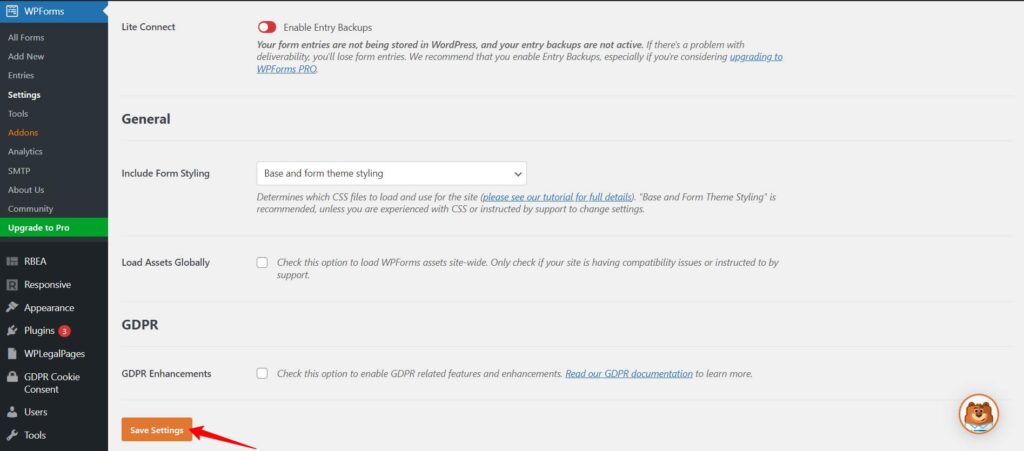Click the WPForms sidebar icon
This screenshot has height=451, width=1024.
click(x=12, y=11)
